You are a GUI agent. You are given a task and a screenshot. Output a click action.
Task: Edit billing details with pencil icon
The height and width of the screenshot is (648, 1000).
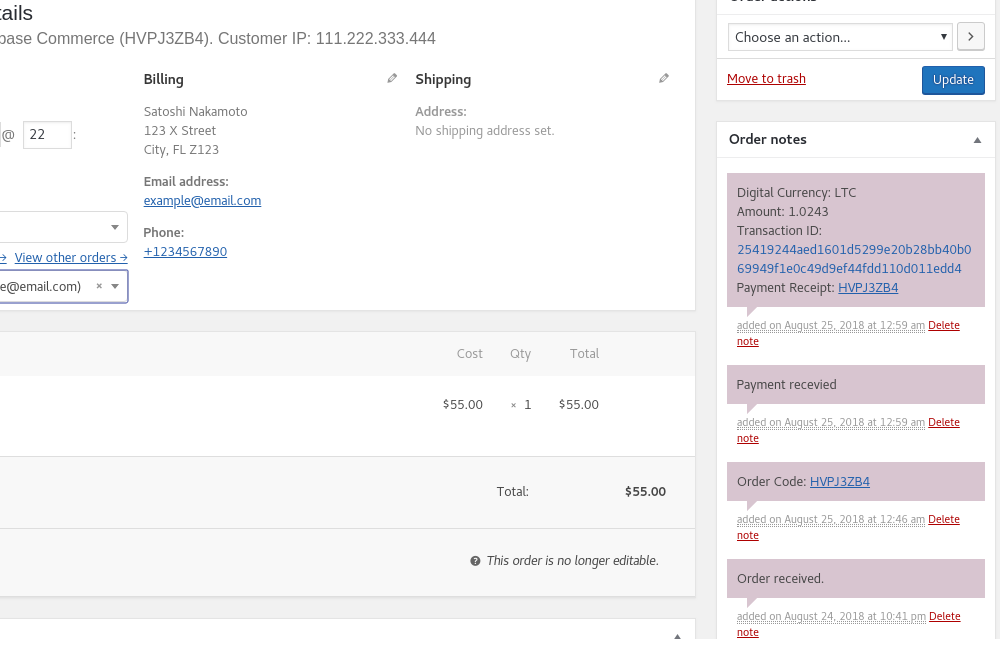point(392,78)
